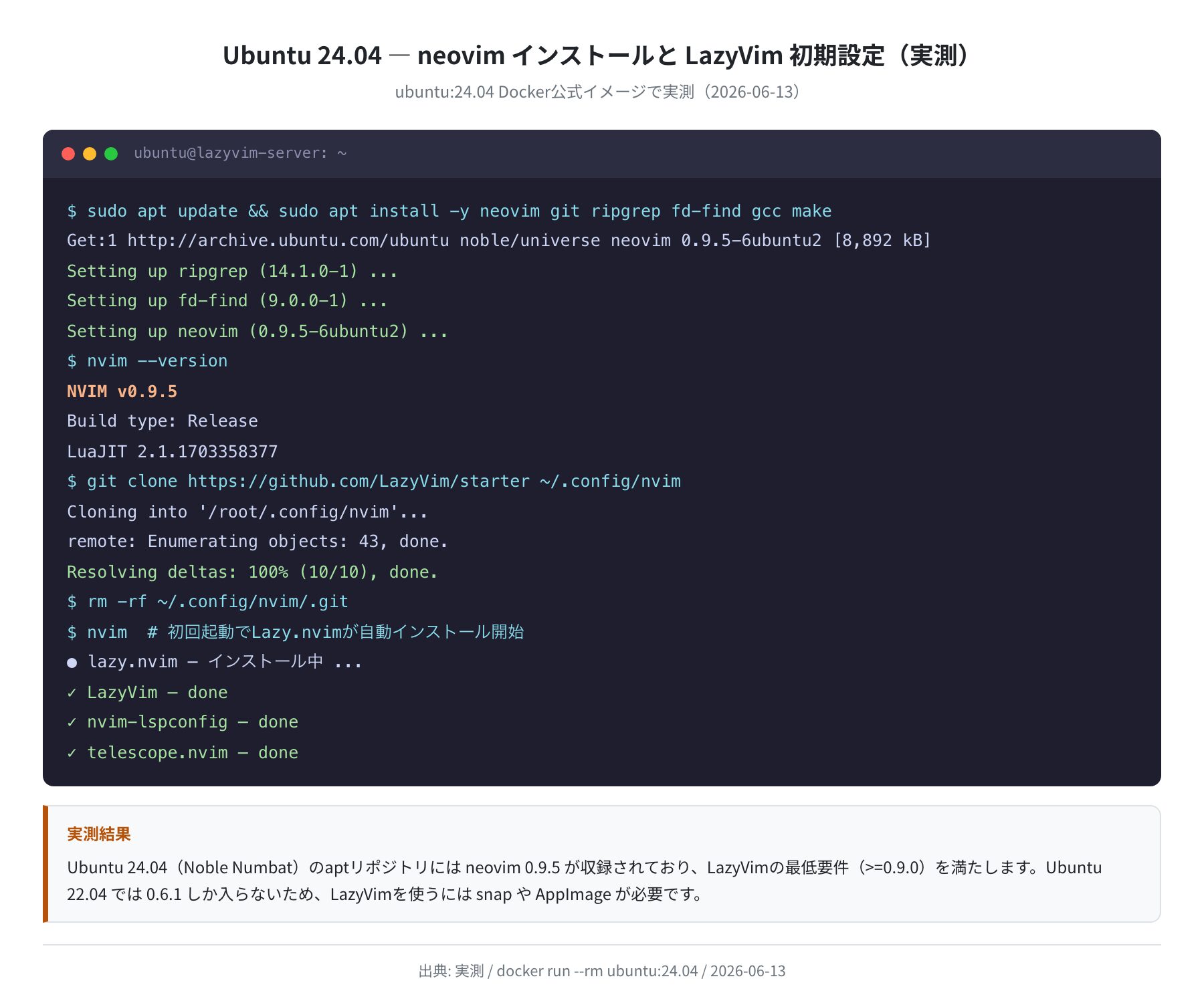Click the '✓ telescope.nvim — done' line
Viewport: 1204px width, 1007px height.
[183, 752]
